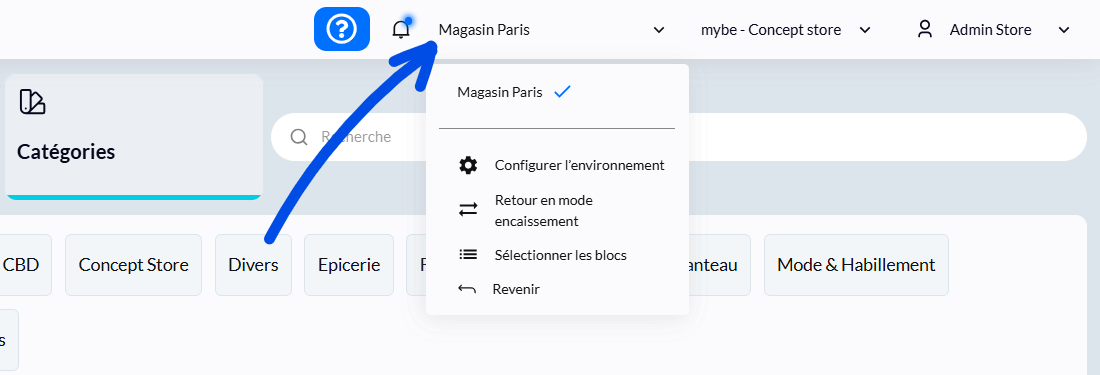Click the Admin Store name text

[991, 30]
